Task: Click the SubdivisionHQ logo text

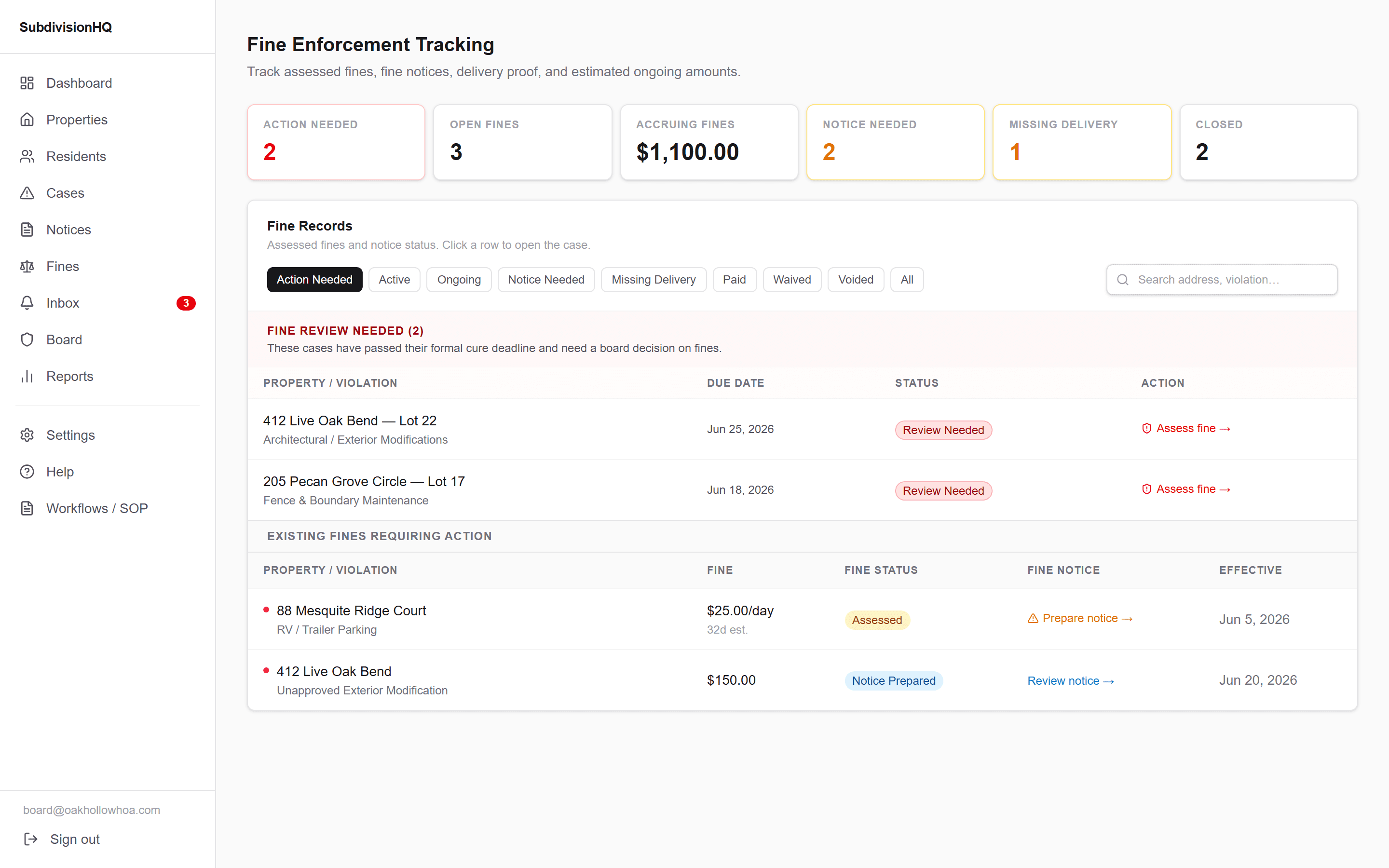Action: coord(66,27)
